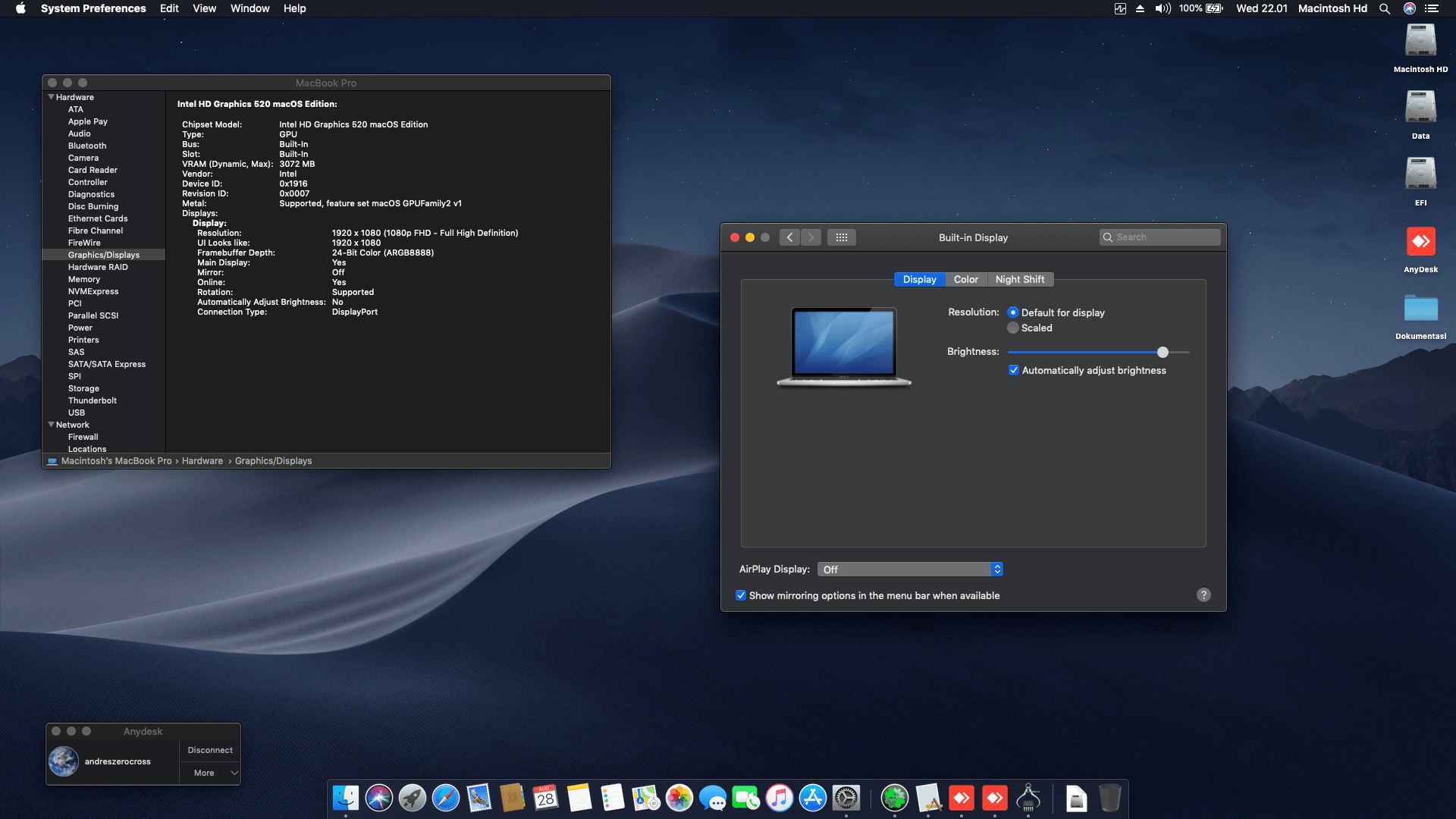Select Memory in the hardware list
This screenshot has width=1456, height=819.
coord(84,279)
